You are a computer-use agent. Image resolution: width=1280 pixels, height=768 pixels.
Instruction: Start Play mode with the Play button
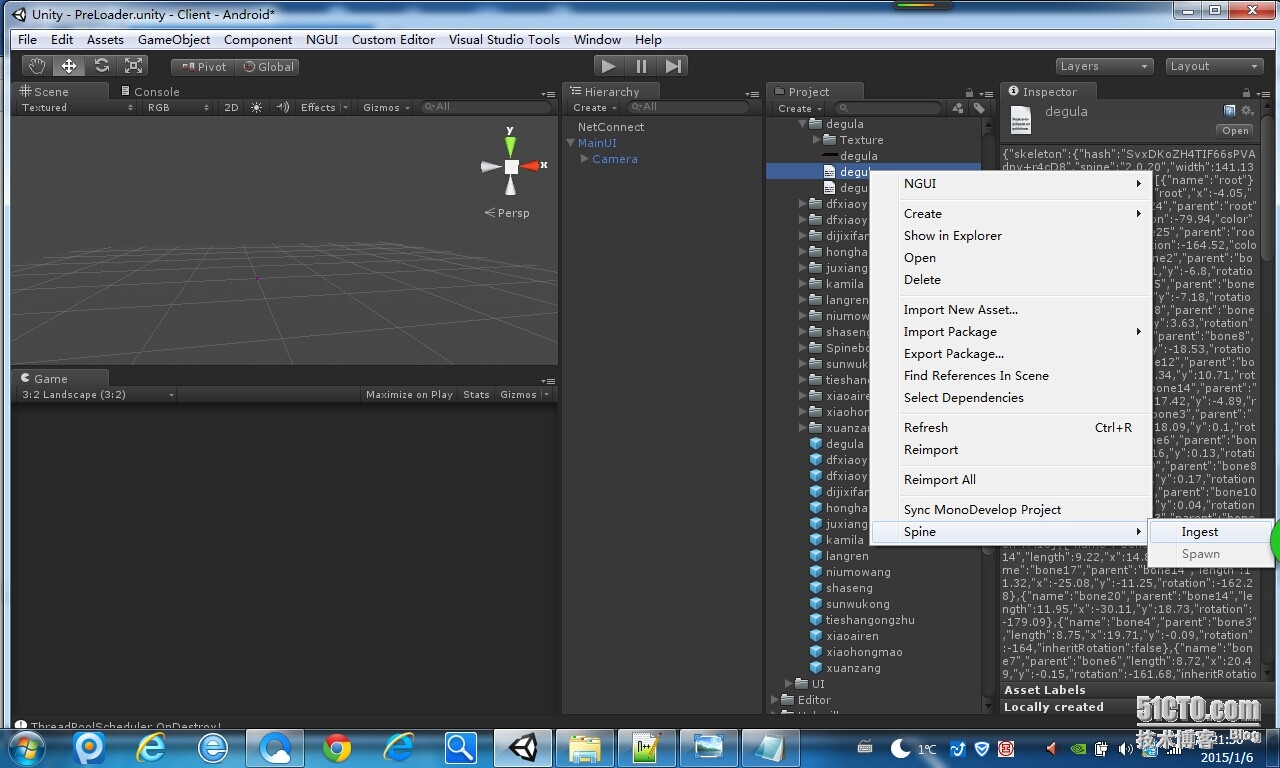coord(608,66)
